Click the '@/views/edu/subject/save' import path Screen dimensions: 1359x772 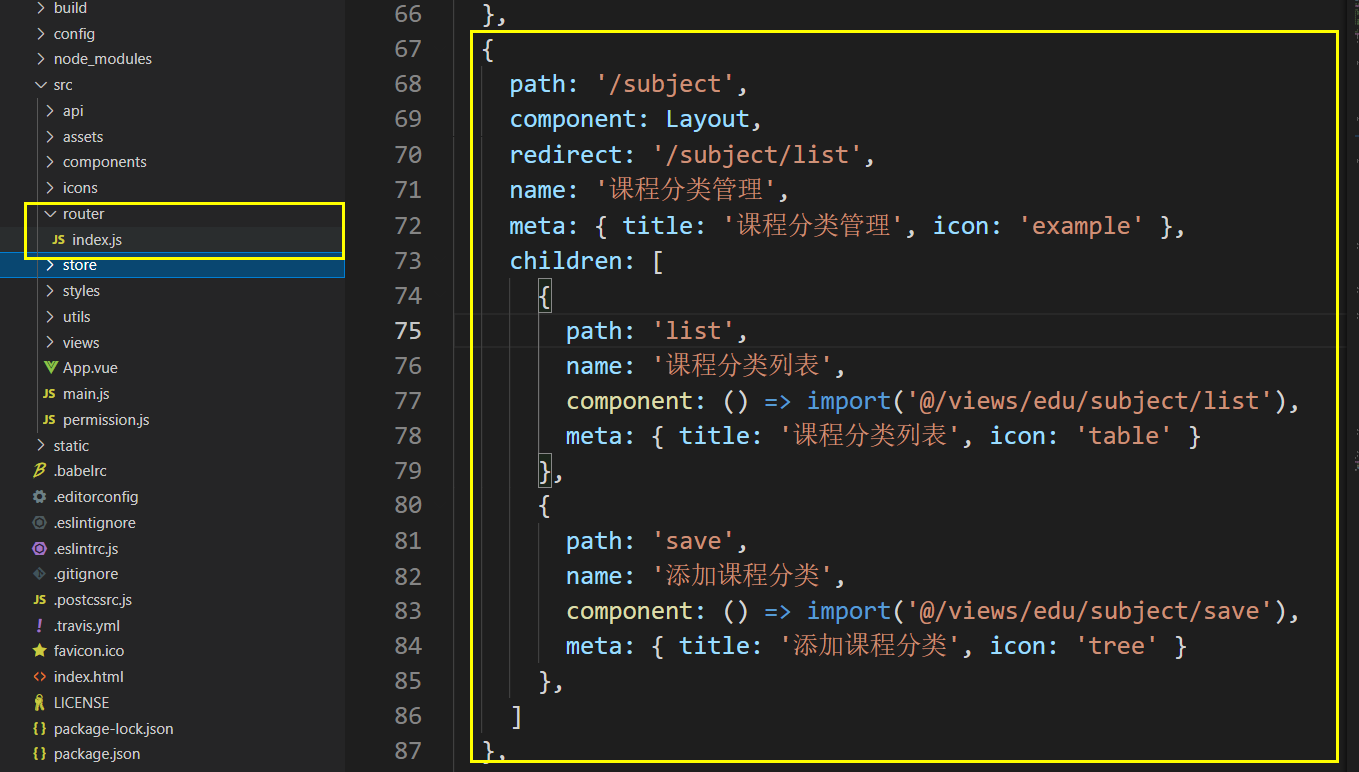point(1090,611)
